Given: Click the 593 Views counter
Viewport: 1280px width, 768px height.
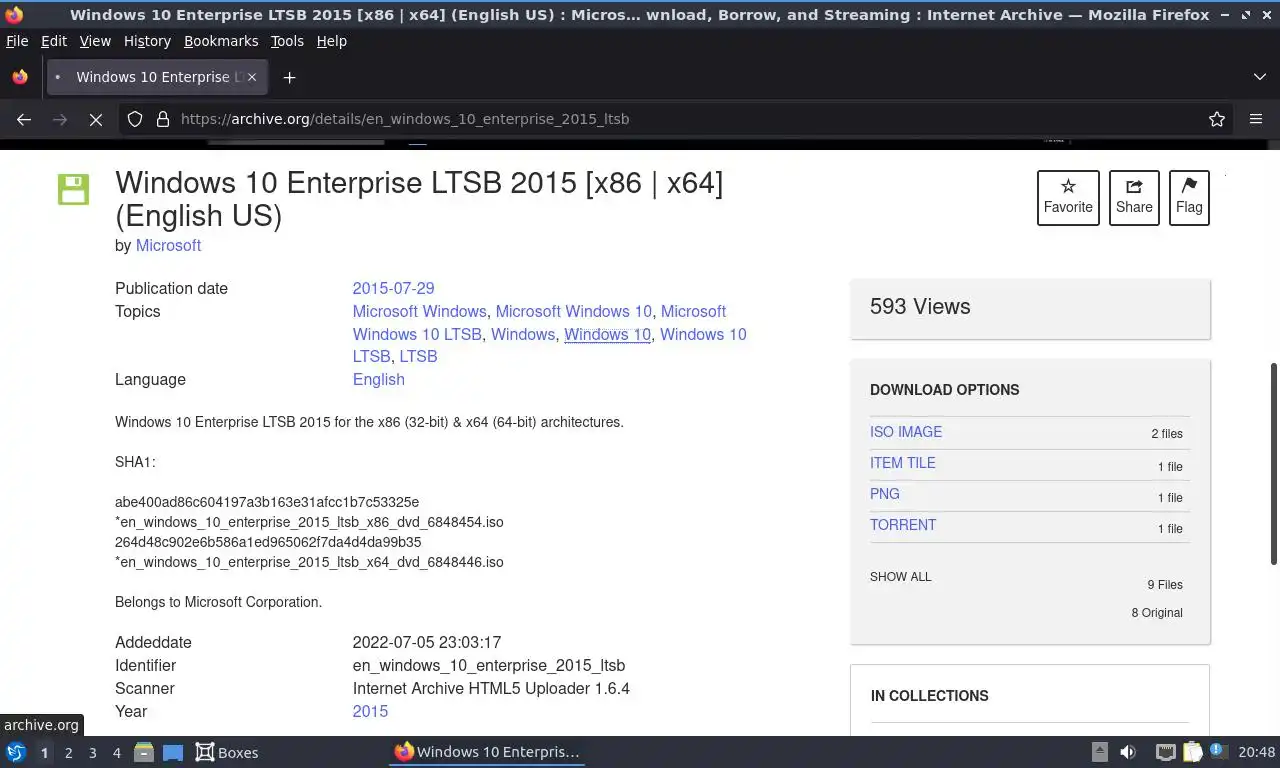Looking at the screenshot, I should [920, 307].
